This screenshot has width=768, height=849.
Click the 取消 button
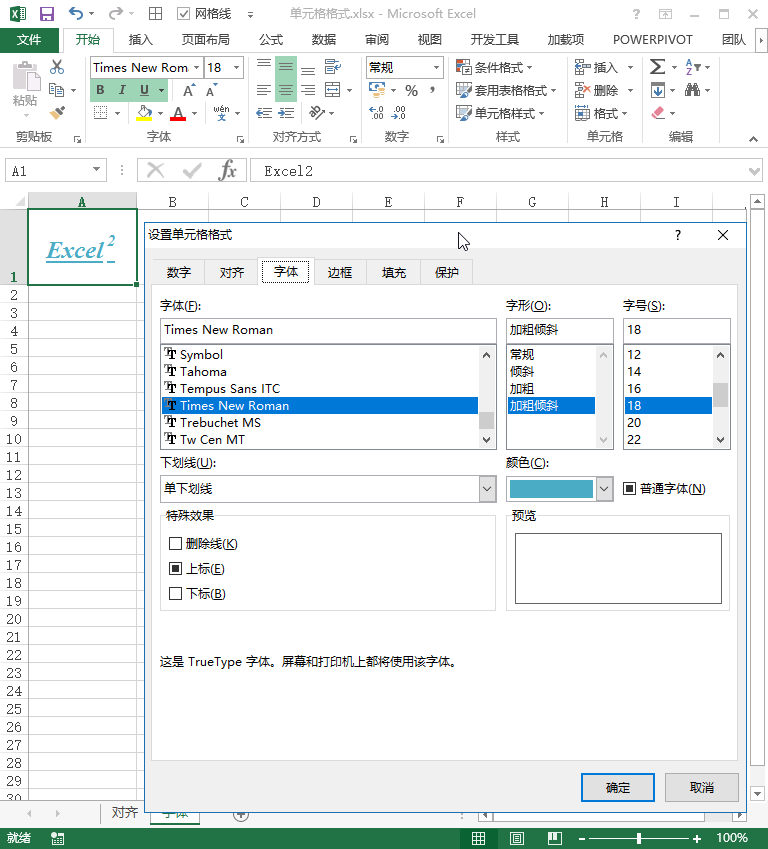coord(702,787)
